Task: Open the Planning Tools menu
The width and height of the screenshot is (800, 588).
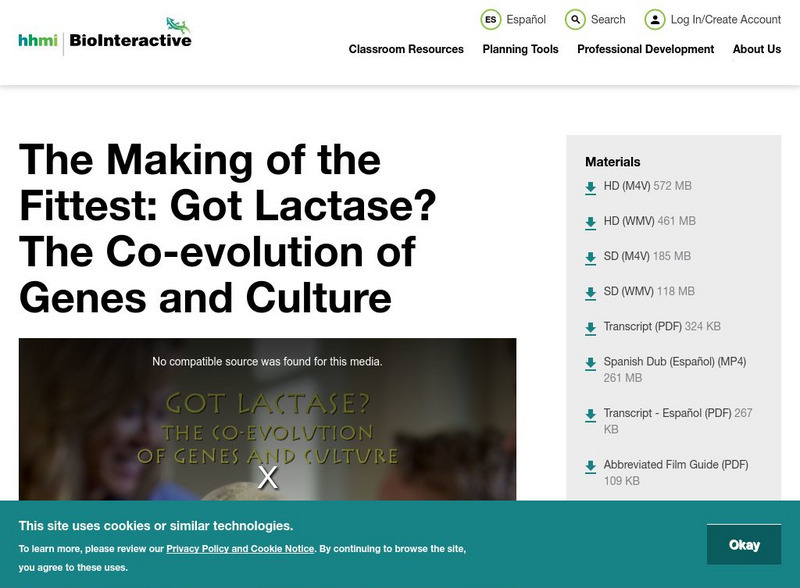Action: click(519, 48)
